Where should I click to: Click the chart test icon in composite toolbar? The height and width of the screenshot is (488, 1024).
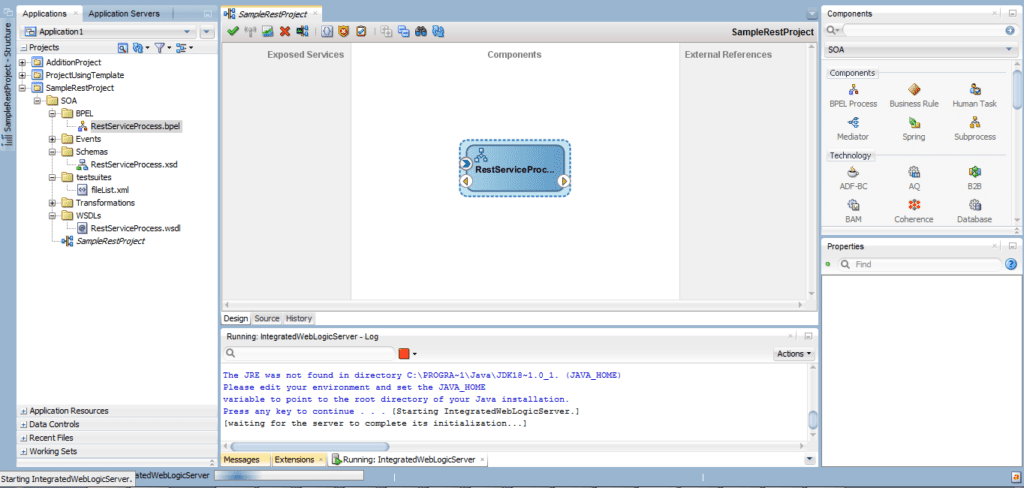(x=267, y=31)
